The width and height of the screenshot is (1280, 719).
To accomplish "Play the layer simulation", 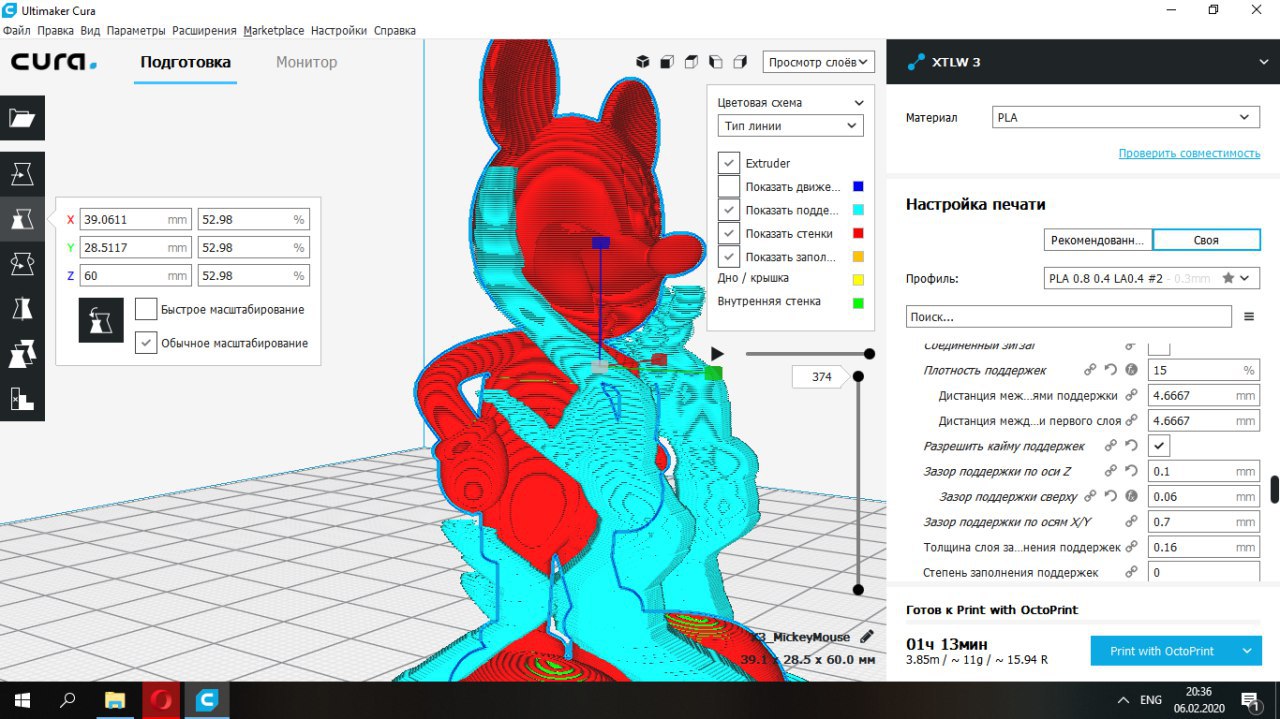I will pos(717,353).
